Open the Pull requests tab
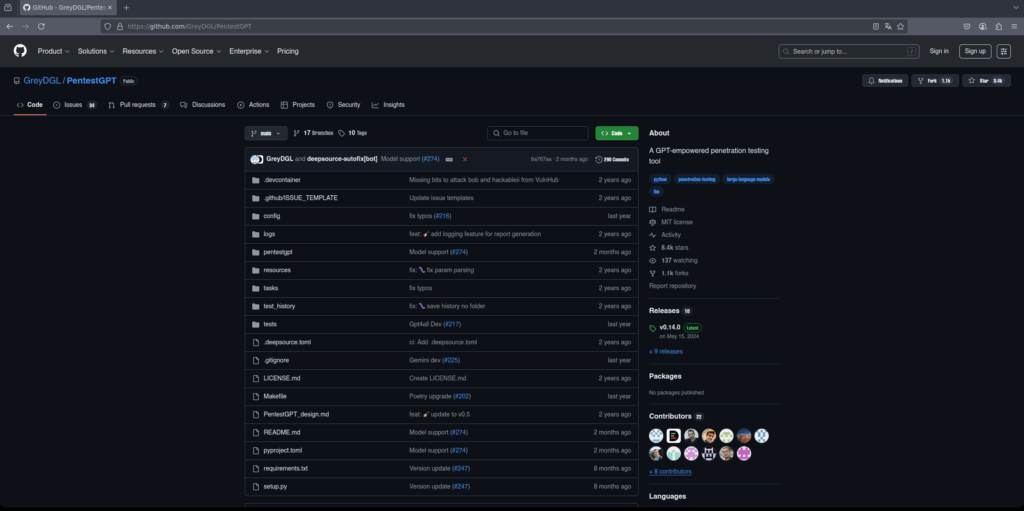The height and width of the screenshot is (511, 1024). click(137, 104)
